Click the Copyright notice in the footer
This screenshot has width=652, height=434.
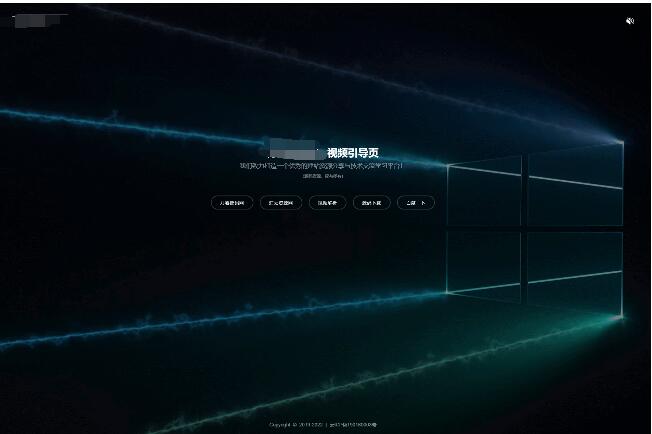tap(295, 425)
